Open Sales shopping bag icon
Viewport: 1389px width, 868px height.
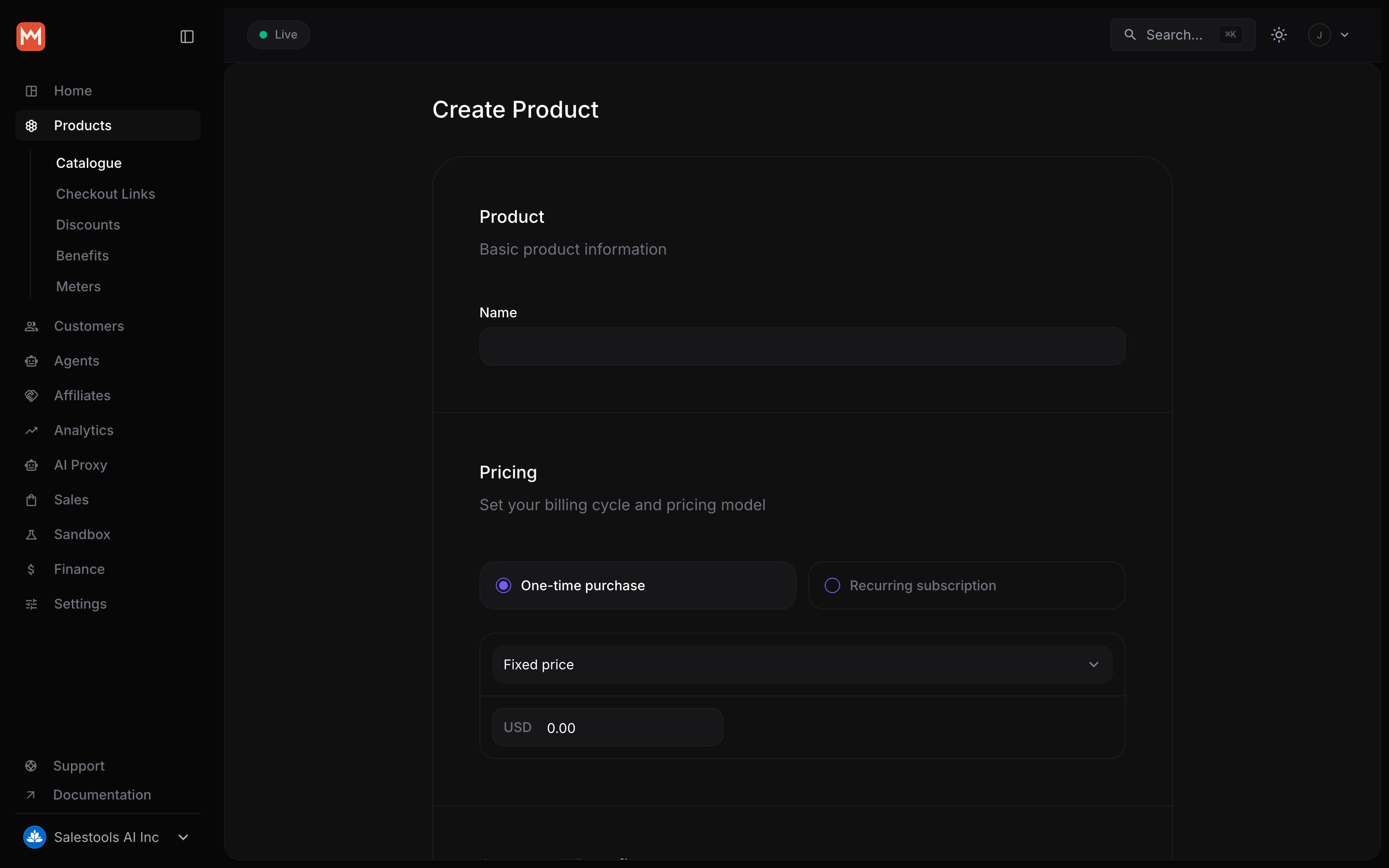[x=31, y=500]
